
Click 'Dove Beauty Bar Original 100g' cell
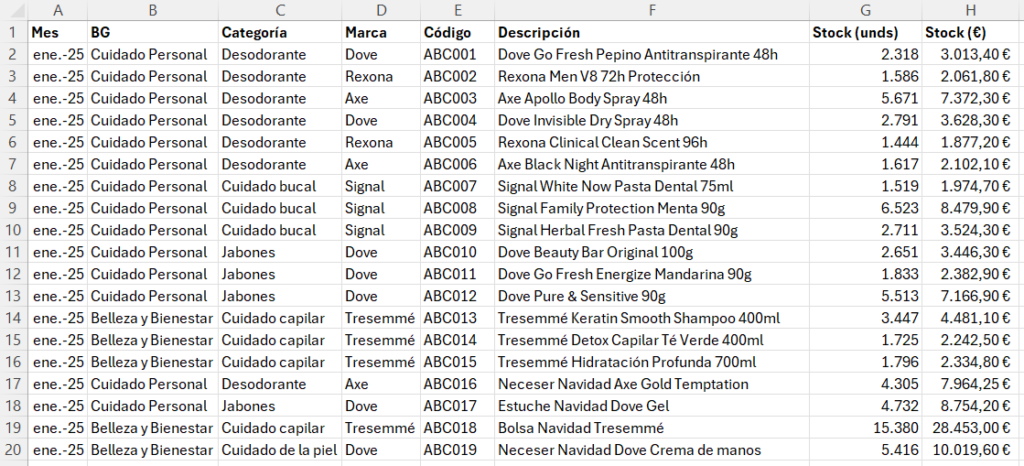click(652, 253)
